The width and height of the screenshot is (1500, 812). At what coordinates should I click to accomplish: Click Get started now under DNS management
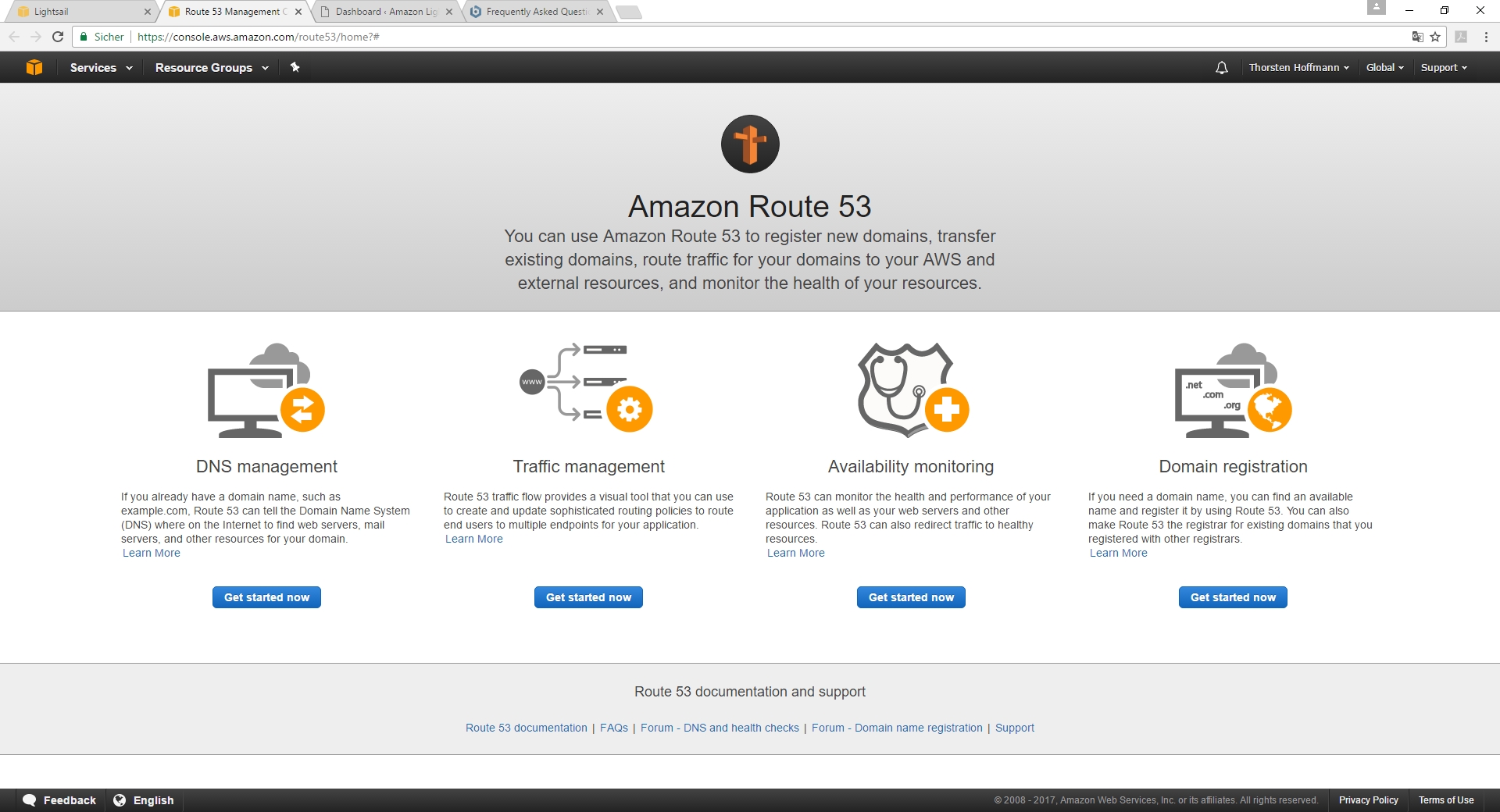(x=266, y=597)
